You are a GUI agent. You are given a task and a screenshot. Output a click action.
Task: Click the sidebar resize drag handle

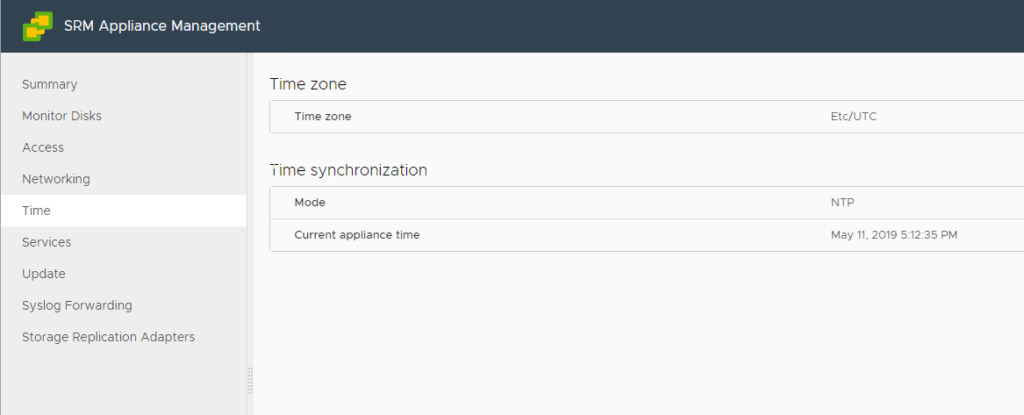250,380
